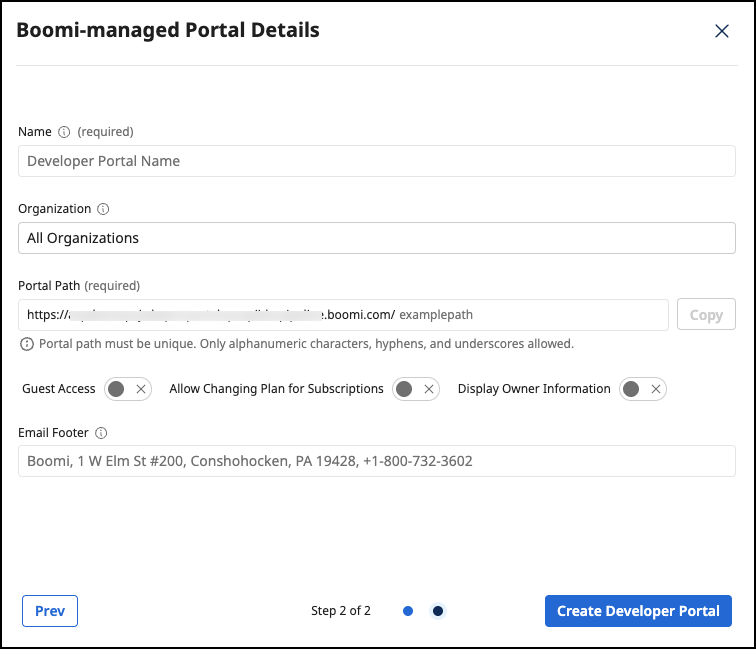756x649 pixels.
Task: Click the examplepath portal path input
Action: [x=530, y=315]
